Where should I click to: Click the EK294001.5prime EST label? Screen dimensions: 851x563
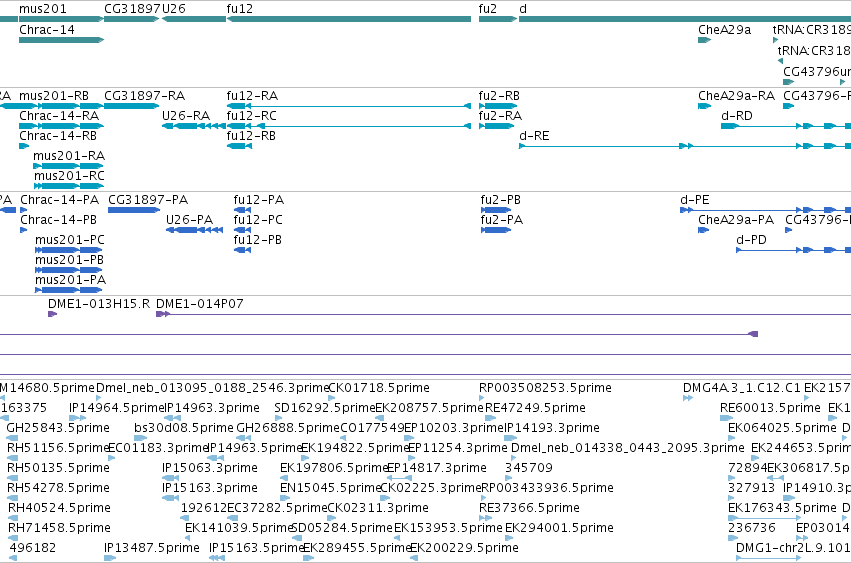pyautogui.click(x=560, y=529)
